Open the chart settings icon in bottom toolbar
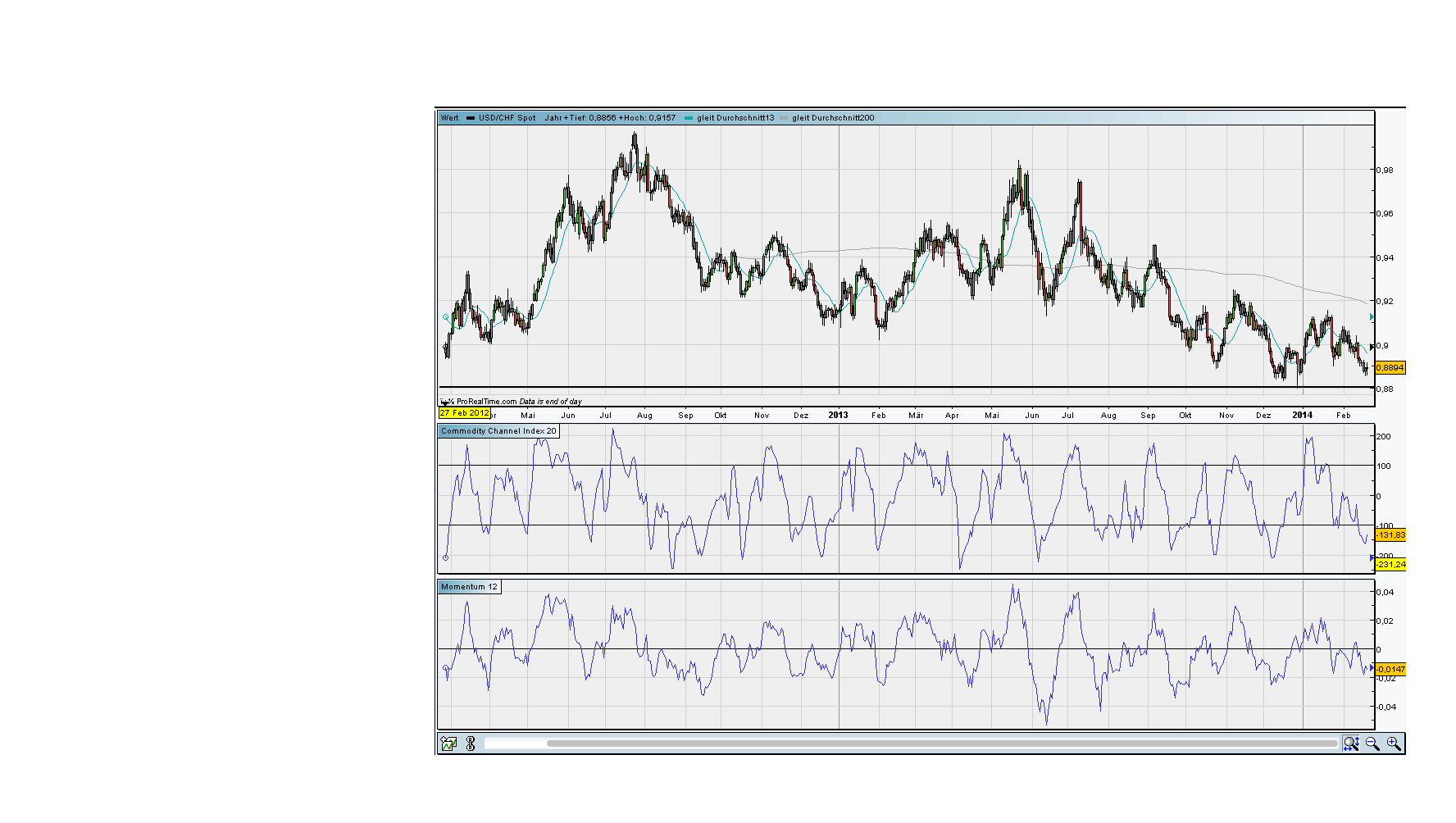This screenshot has height=823, width=1456. pyautogui.click(x=448, y=743)
